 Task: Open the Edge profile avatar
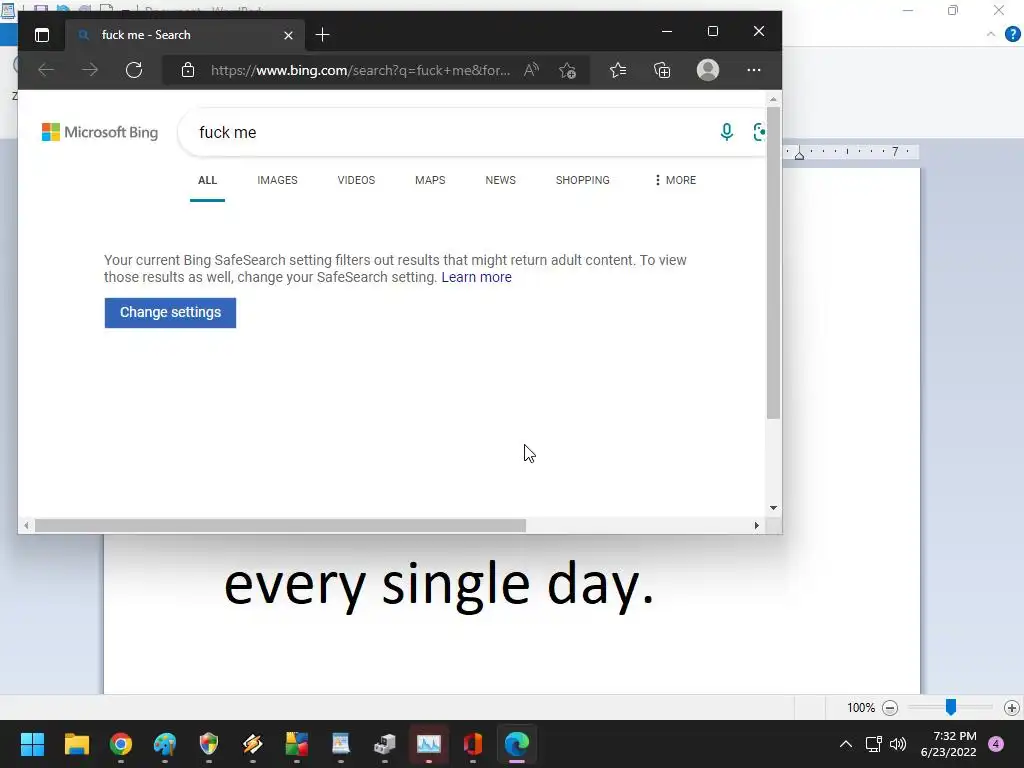click(708, 70)
